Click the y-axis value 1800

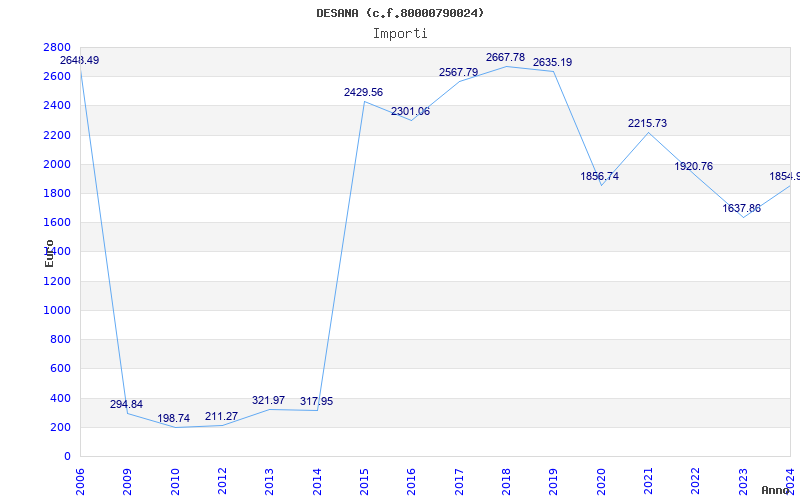click(57, 193)
